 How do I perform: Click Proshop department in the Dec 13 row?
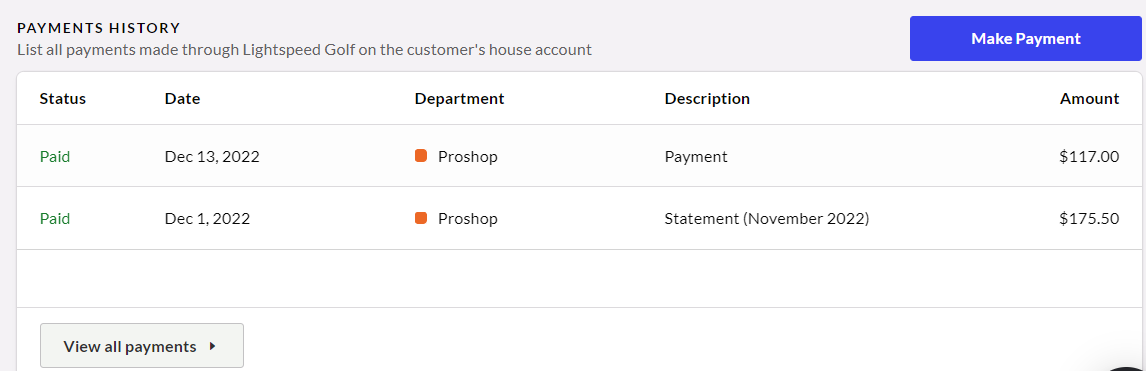[x=468, y=156]
